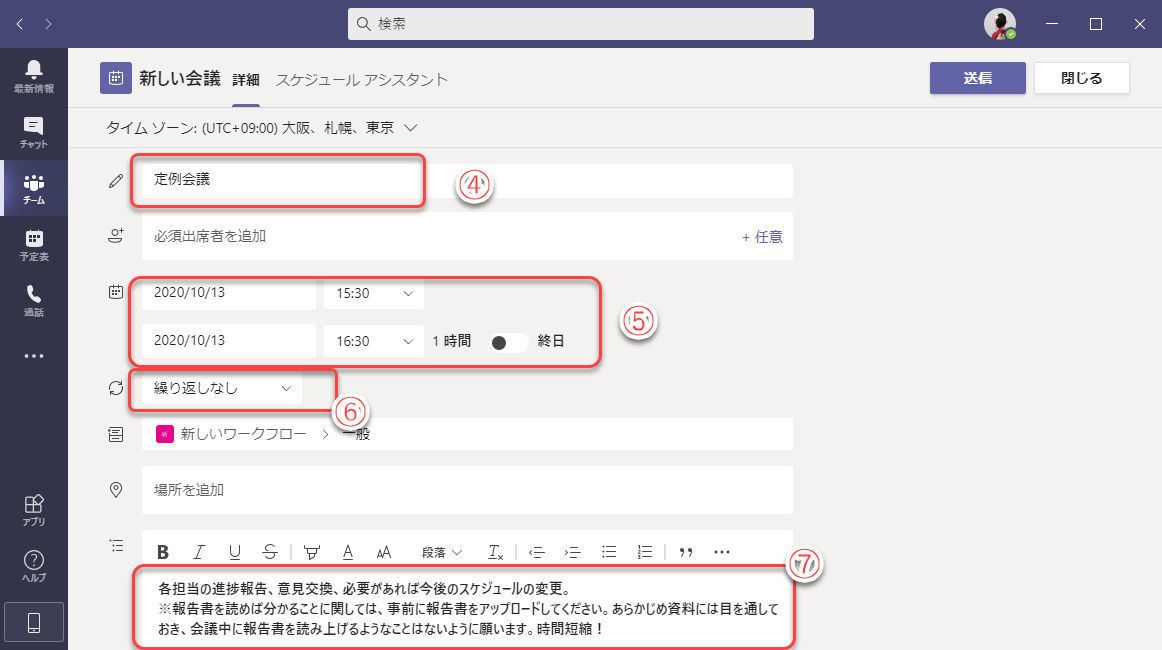Image resolution: width=1162 pixels, height=650 pixels.
Task: Switch to the 詳細 tab
Action: point(245,79)
